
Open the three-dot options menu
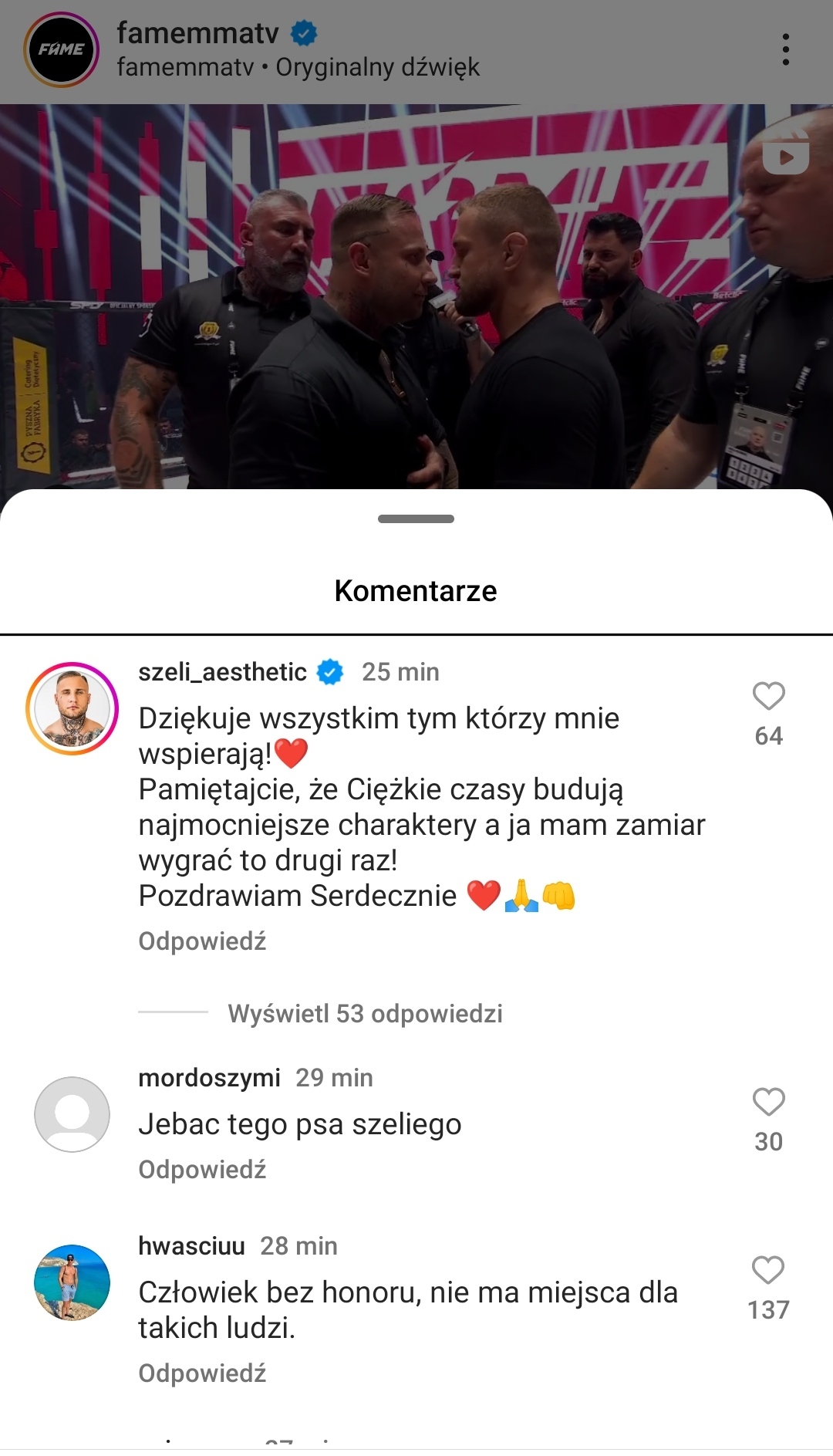[785, 49]
